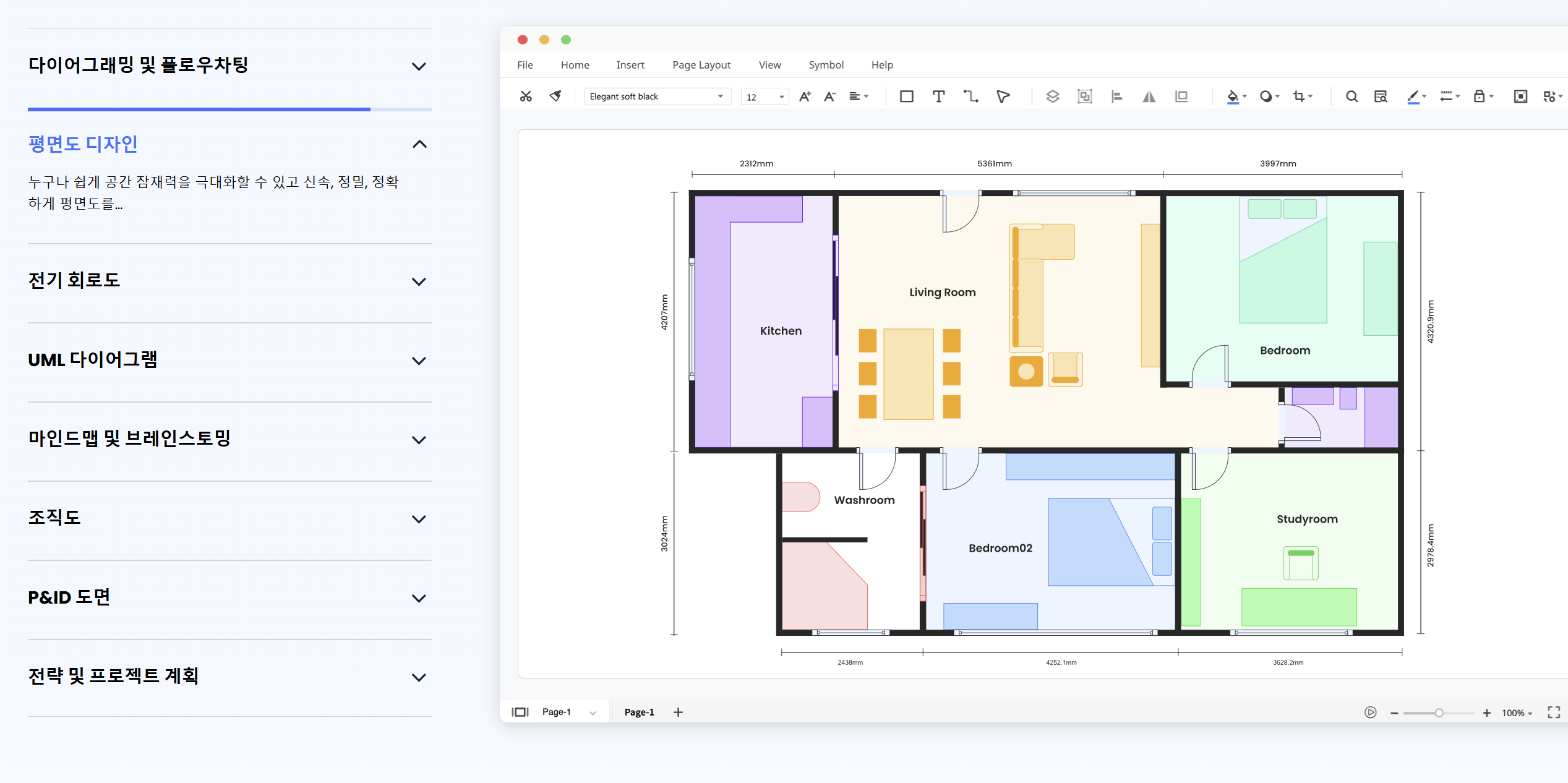Screen dimensions: 1568x783
Task: Click the Living Room label
Action: [942, 292]
